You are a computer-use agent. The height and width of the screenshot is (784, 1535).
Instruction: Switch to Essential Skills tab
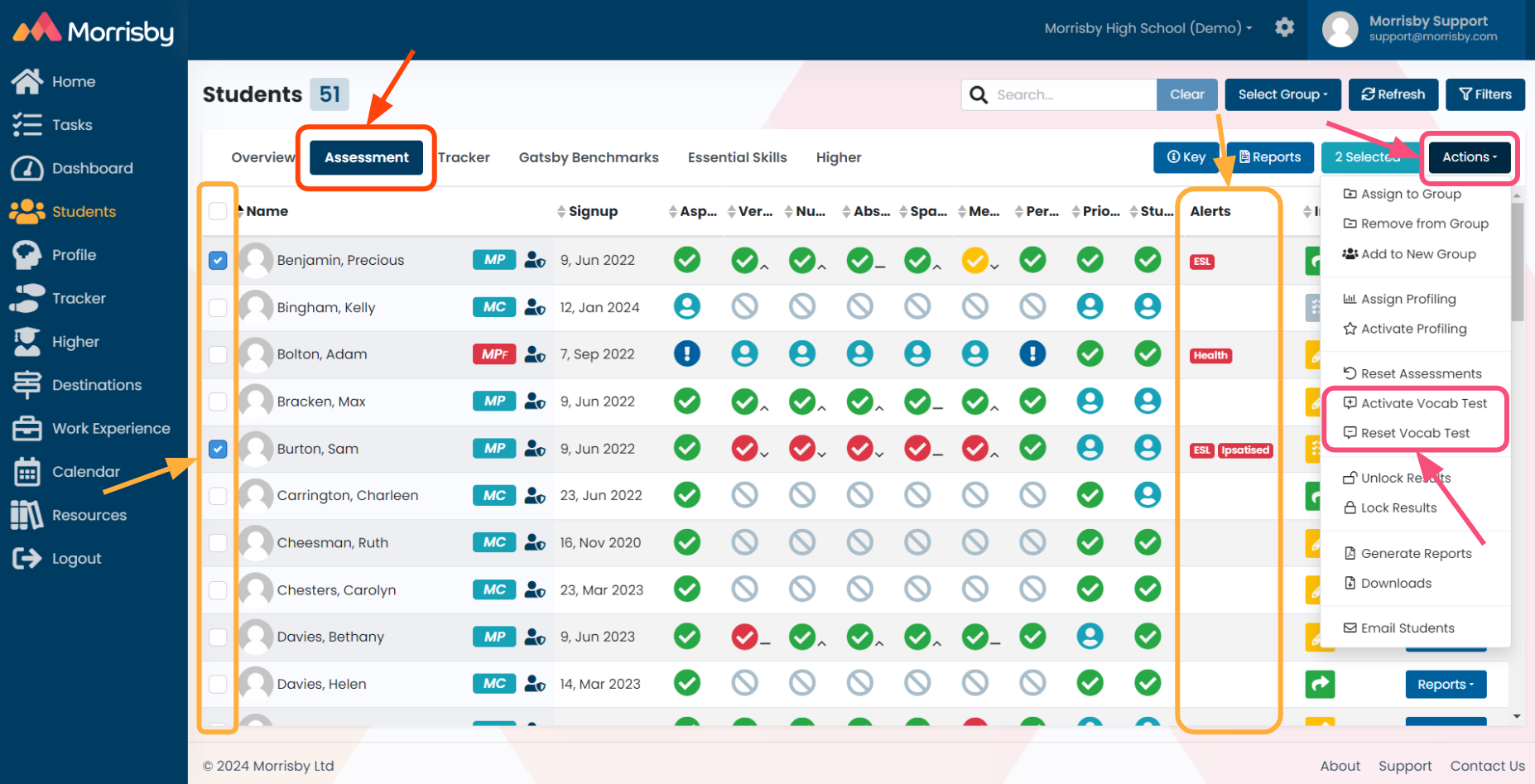(737, 157)
